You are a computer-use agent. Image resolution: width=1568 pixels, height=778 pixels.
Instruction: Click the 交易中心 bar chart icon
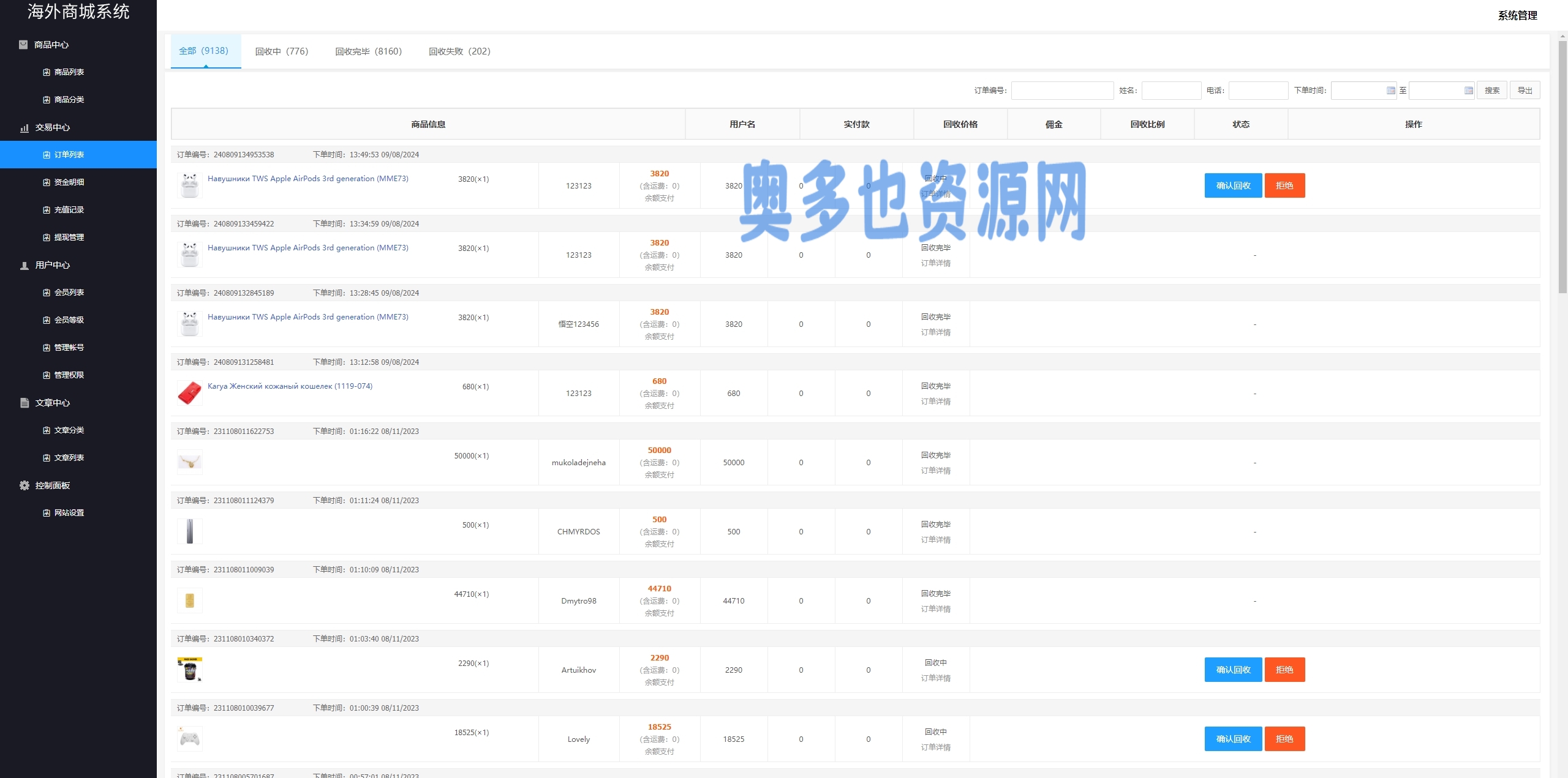24,127
